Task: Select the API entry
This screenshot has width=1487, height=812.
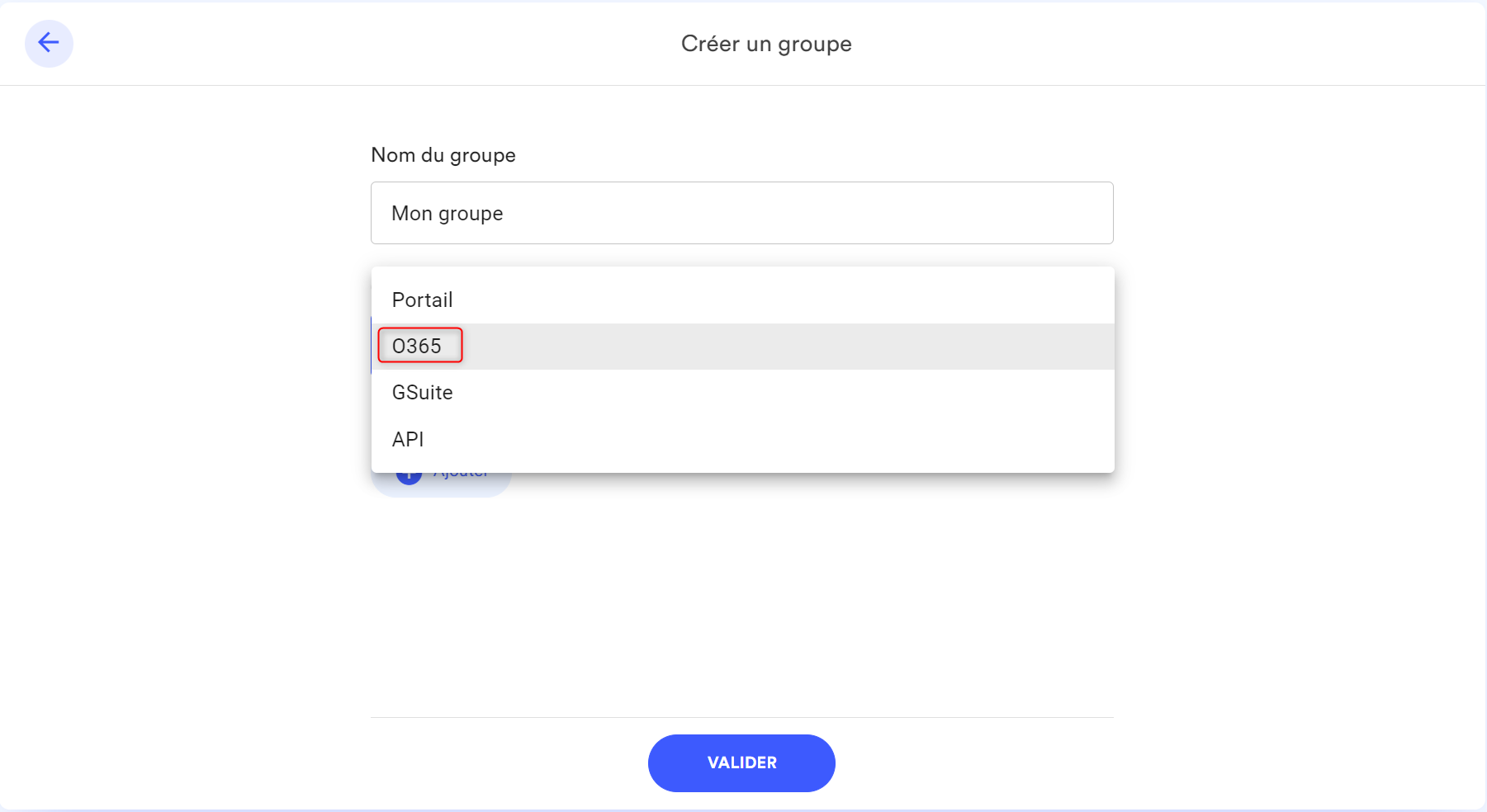Action: pos(408,439)
